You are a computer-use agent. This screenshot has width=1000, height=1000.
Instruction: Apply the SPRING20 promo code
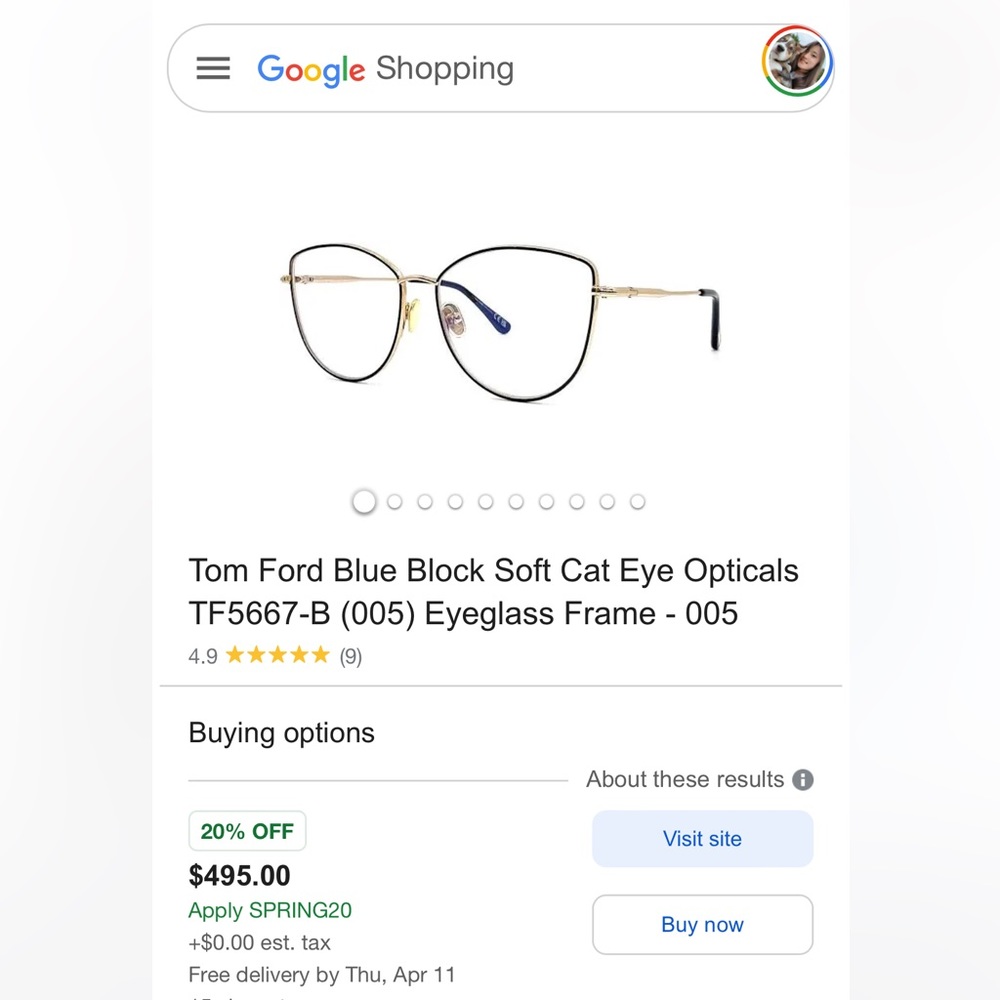point(269,911)
